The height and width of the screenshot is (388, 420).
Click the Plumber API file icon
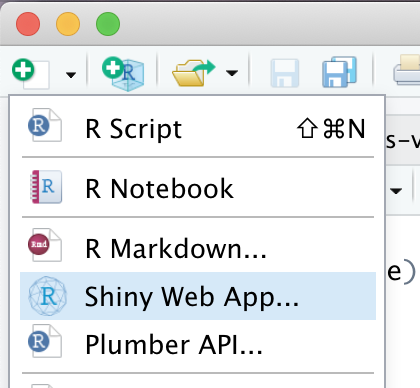(45, 341)
